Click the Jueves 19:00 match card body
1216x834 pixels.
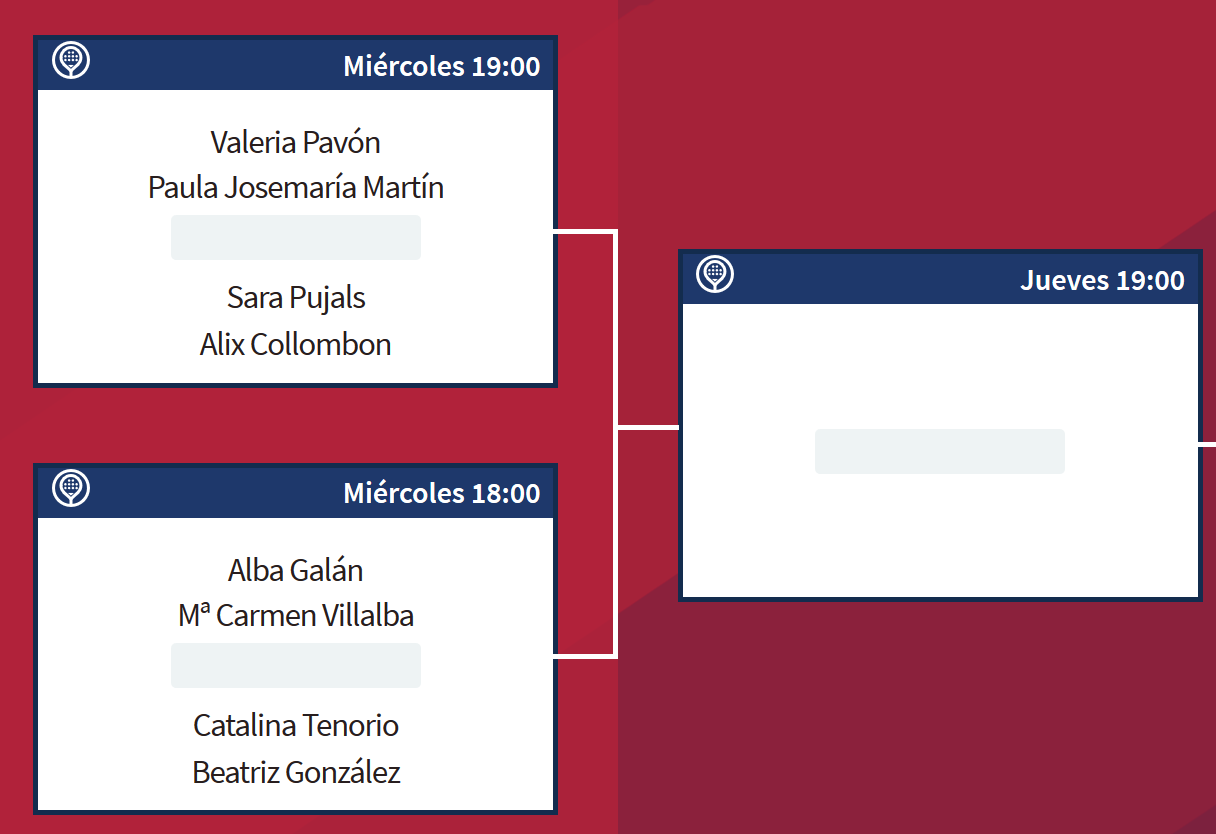point(940,540)
